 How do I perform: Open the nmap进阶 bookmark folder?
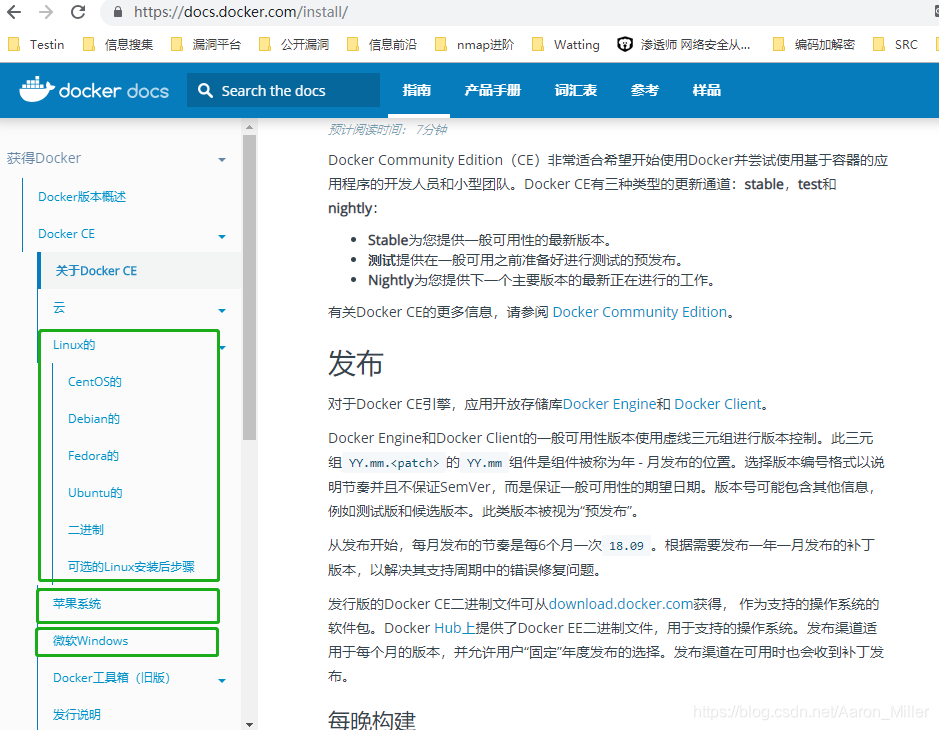(474, 44)
